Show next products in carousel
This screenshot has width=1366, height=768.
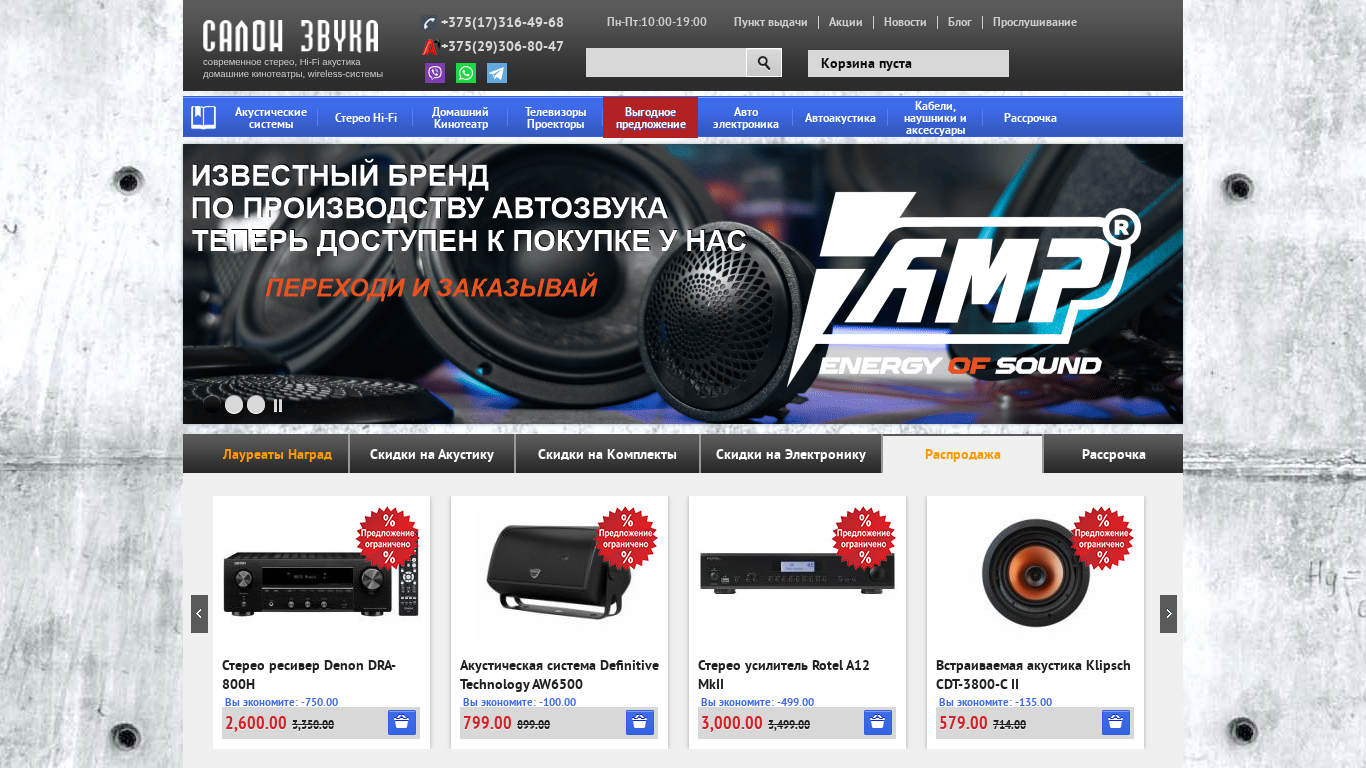click(1168, 614)
